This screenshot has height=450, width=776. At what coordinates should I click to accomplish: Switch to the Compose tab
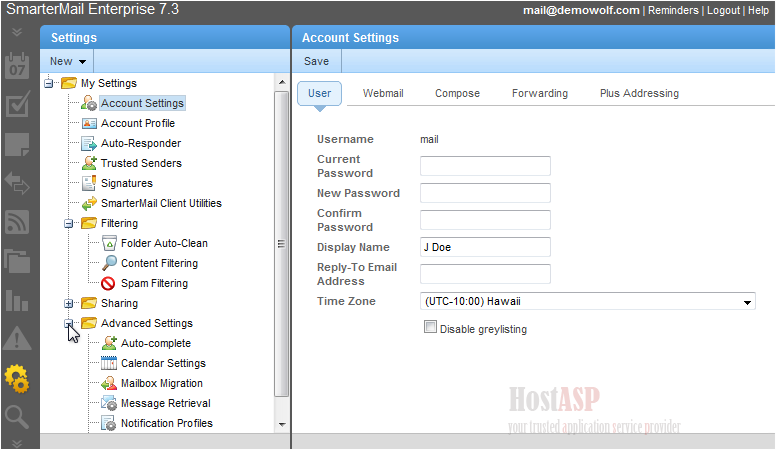click(x=457, y=93)
